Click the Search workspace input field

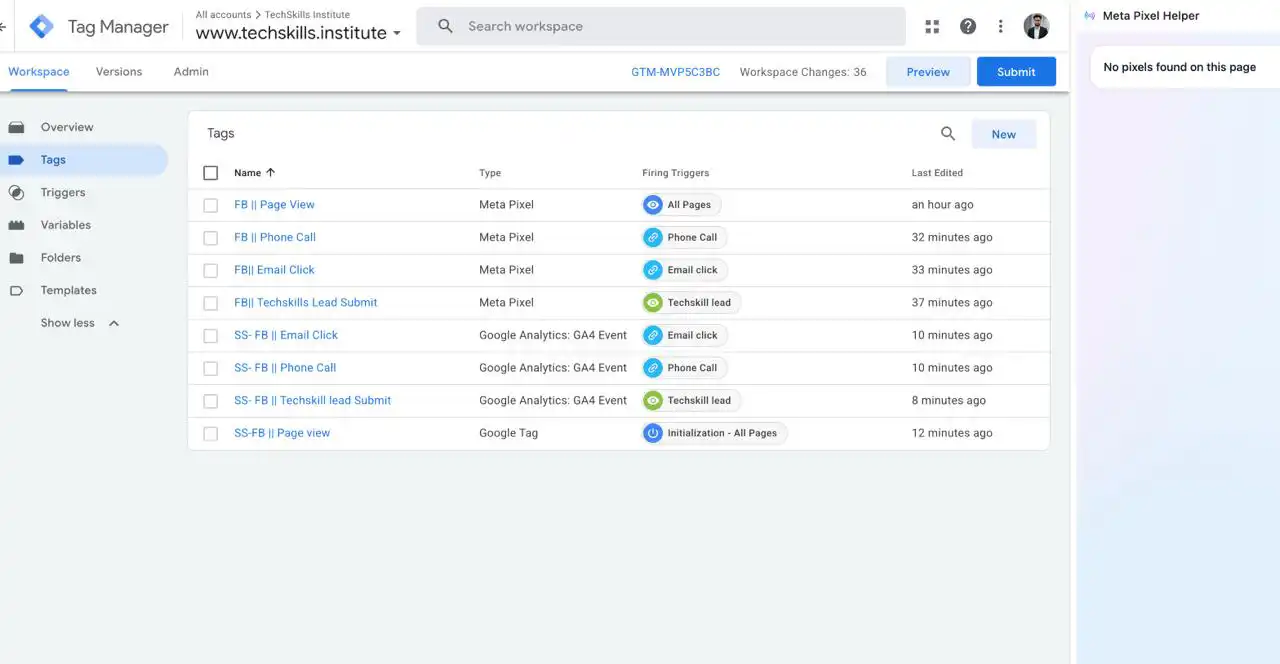tap(660, 26)
